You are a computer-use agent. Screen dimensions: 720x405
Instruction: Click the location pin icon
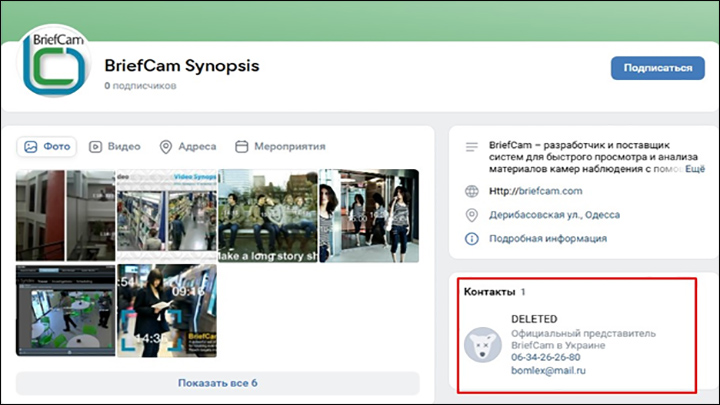(x=472, y=215)
